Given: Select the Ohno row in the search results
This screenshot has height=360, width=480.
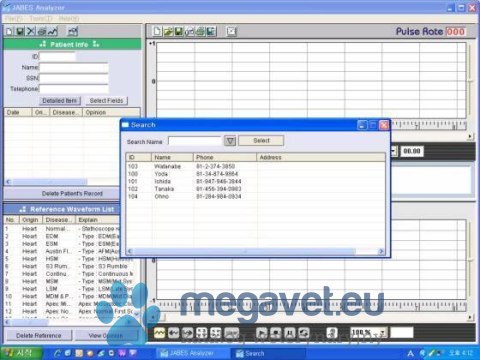Looking at the screenshot, I should [x=256, y=196].
